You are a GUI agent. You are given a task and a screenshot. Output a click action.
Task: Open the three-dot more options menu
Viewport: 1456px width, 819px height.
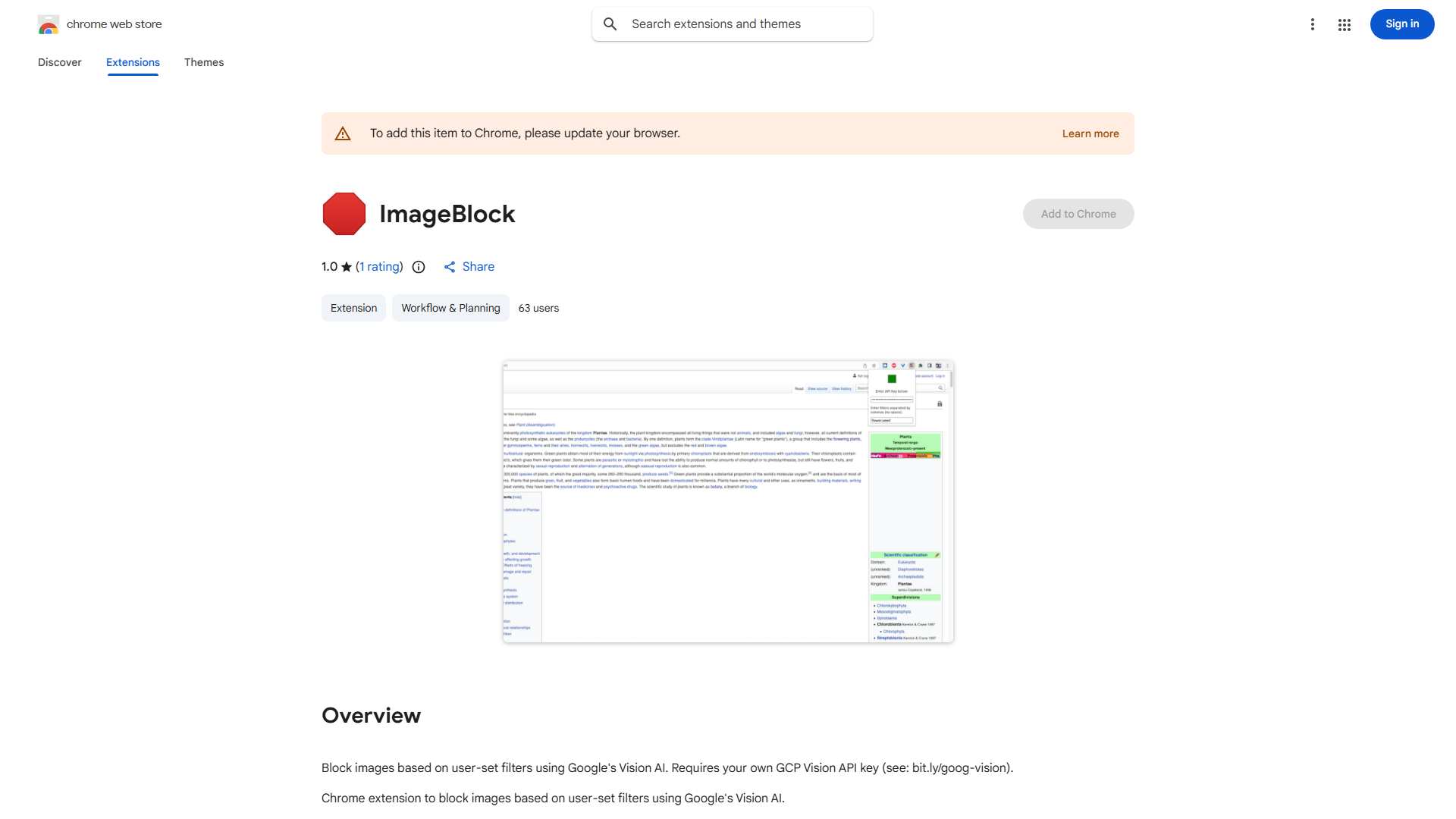[1312, 24]
